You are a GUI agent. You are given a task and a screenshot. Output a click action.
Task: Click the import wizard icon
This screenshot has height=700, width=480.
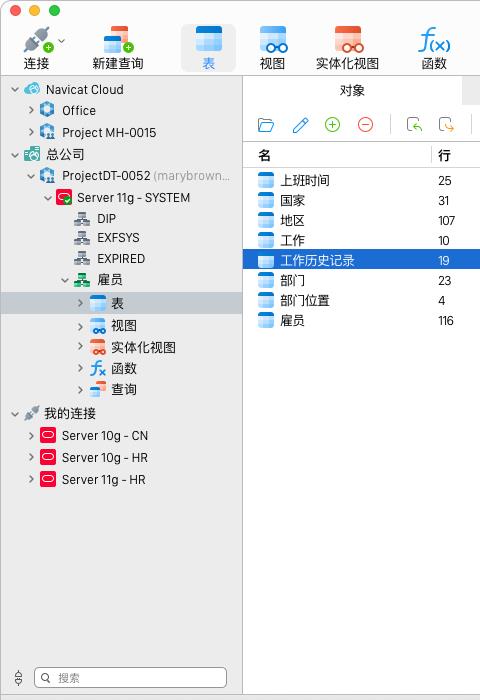(x=414, y=125)
